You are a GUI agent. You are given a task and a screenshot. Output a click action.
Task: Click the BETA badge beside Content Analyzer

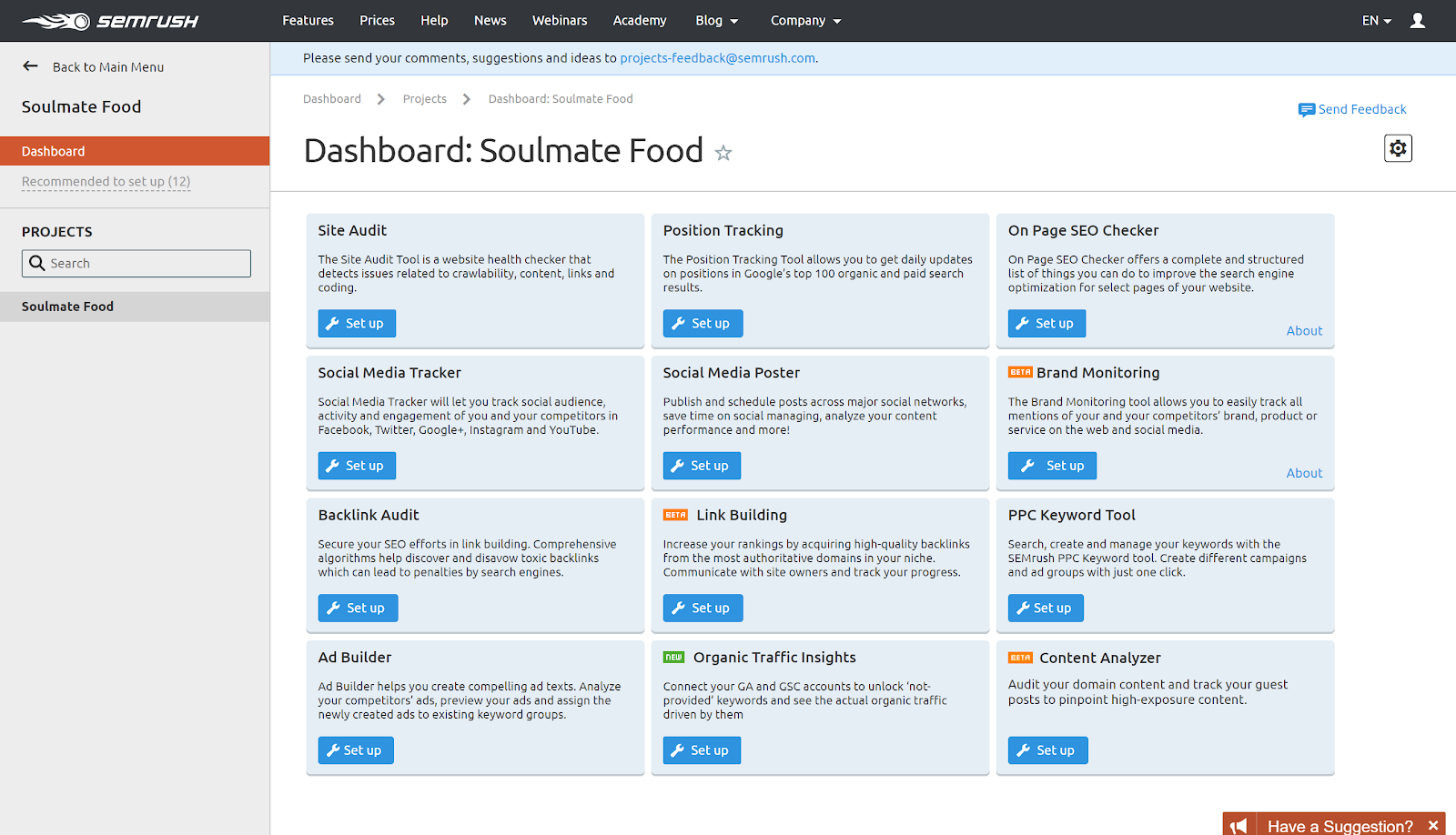(x=1020, y=658)
